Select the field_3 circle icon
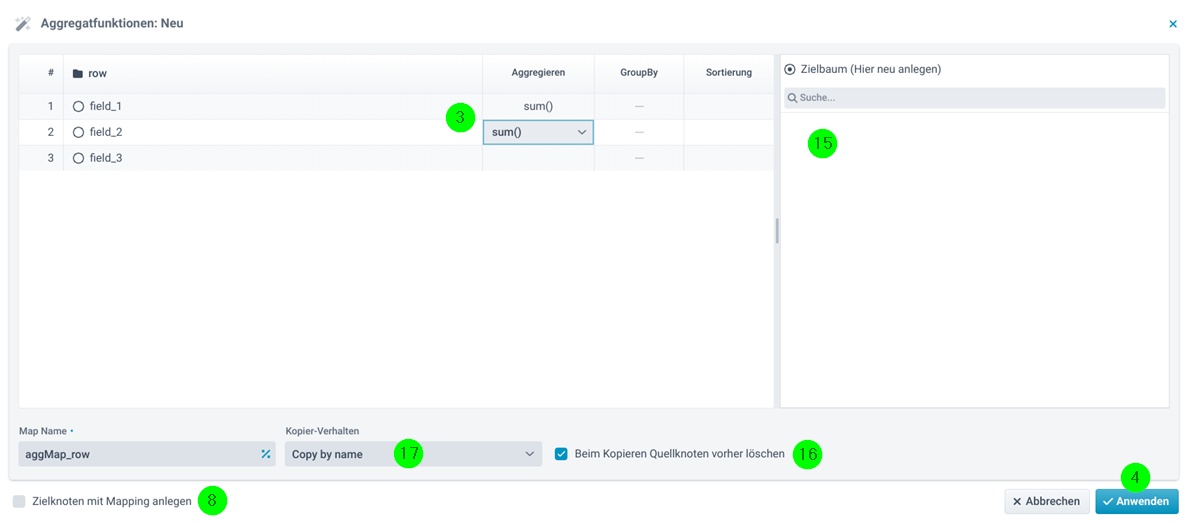Viewport: 1187px width, 523px height. (x=78, y=158)
